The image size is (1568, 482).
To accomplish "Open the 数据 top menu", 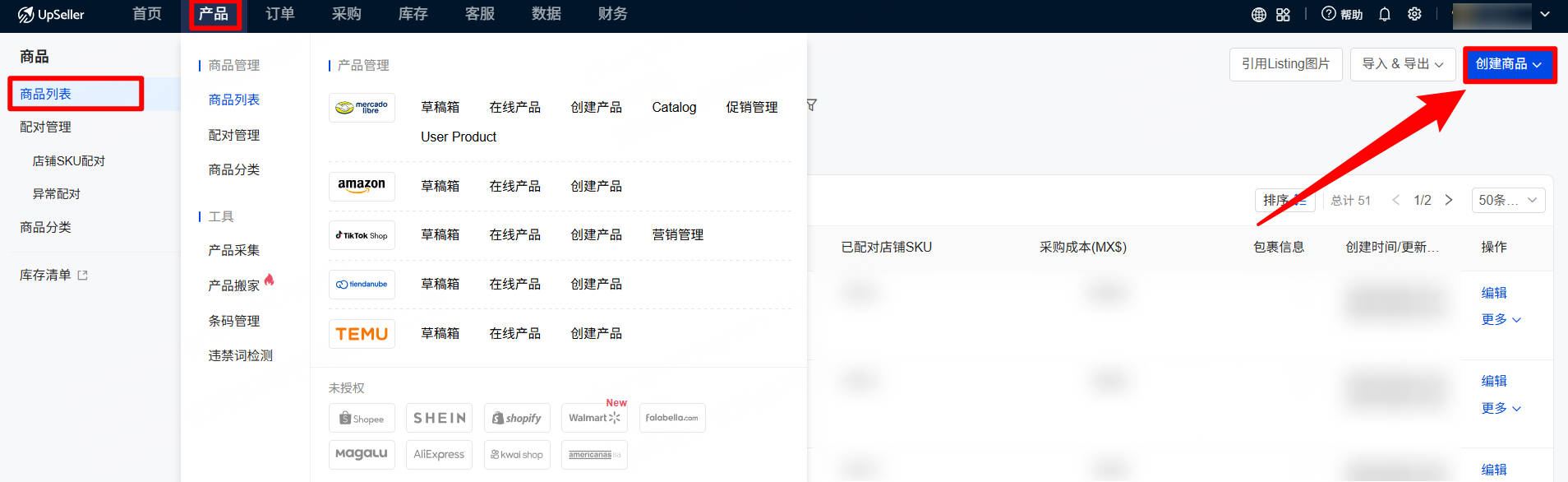I will (x=546, y=14).
